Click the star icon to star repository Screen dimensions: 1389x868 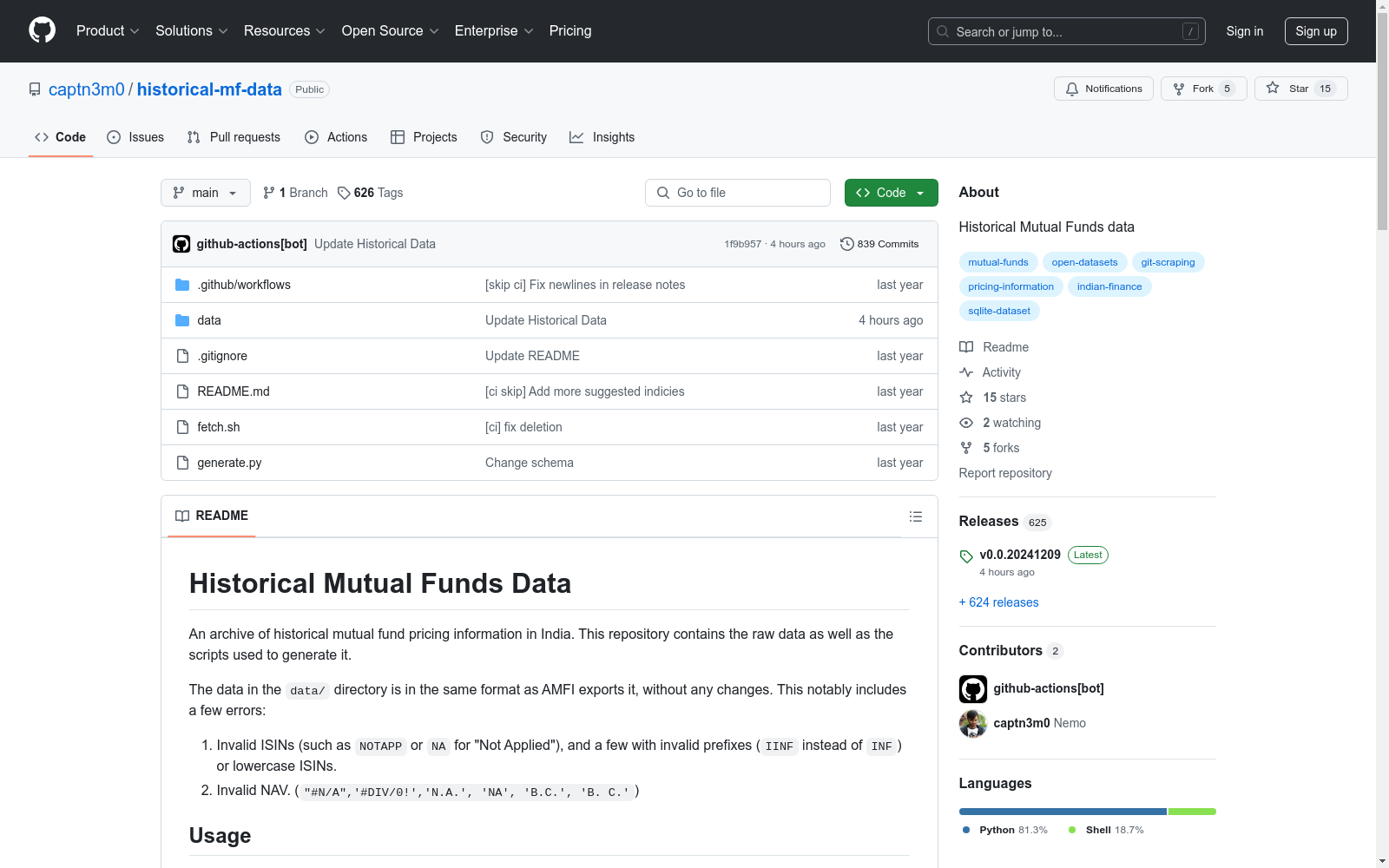[1273, 88]
